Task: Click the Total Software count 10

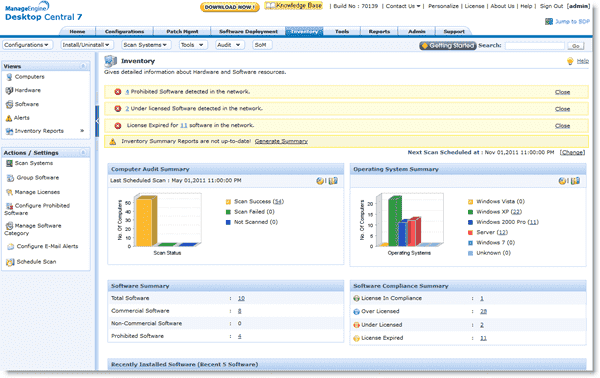Action: (241, 298)
